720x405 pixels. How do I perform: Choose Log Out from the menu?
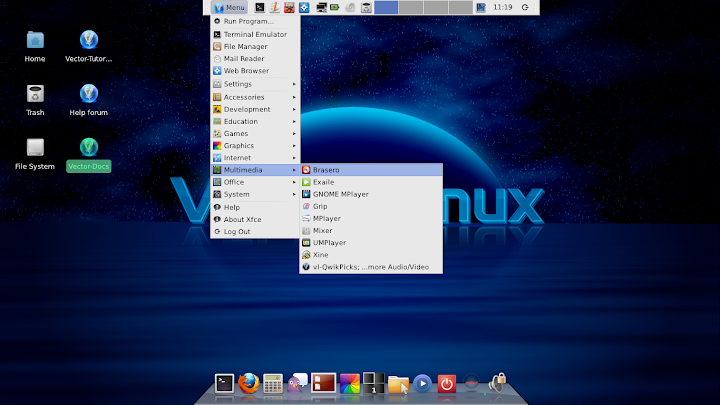coord(255,232)
